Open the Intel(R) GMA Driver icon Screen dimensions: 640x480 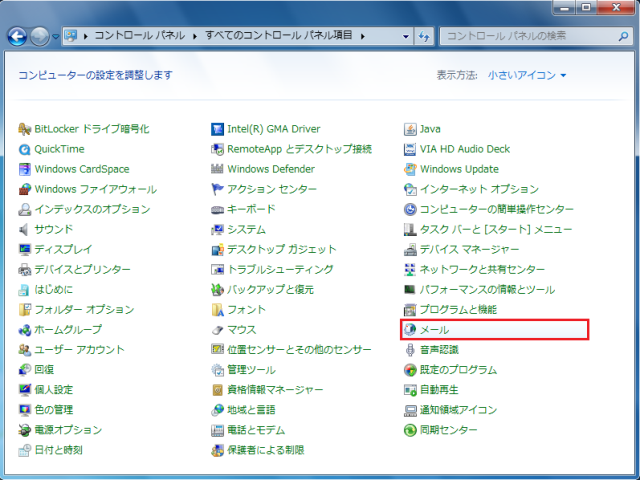point(217,129)
